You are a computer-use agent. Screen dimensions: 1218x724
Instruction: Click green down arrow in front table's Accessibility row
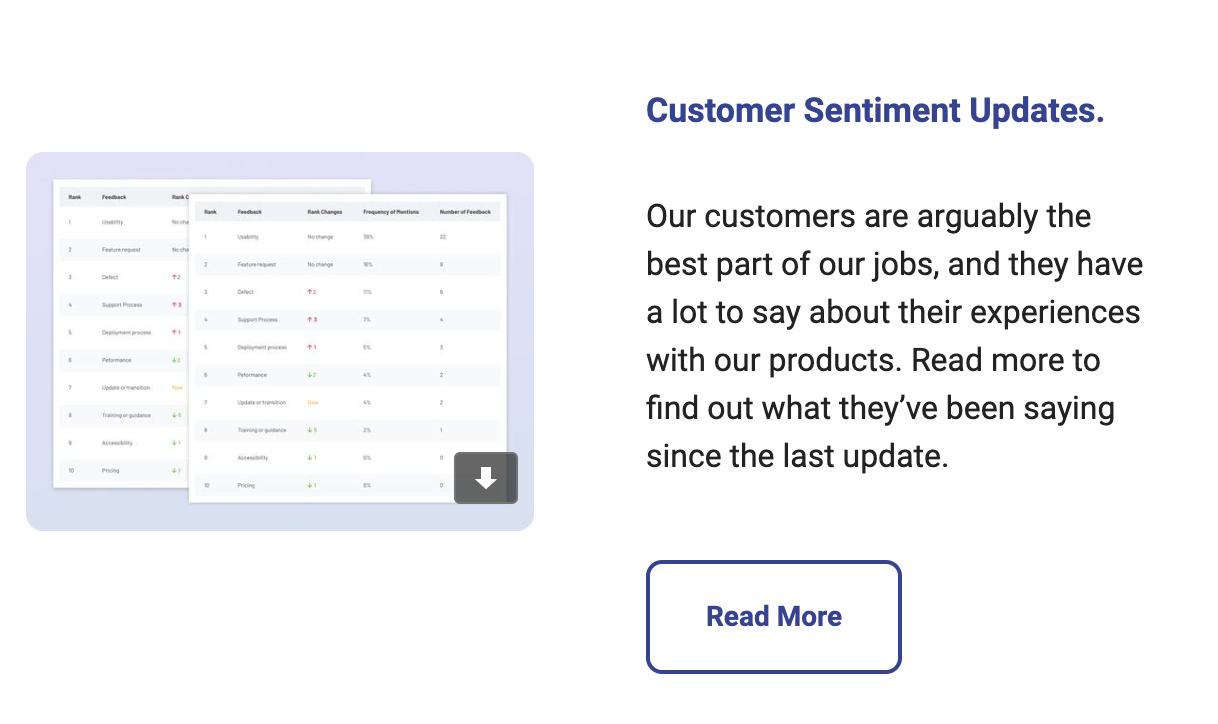coord(310,458)
